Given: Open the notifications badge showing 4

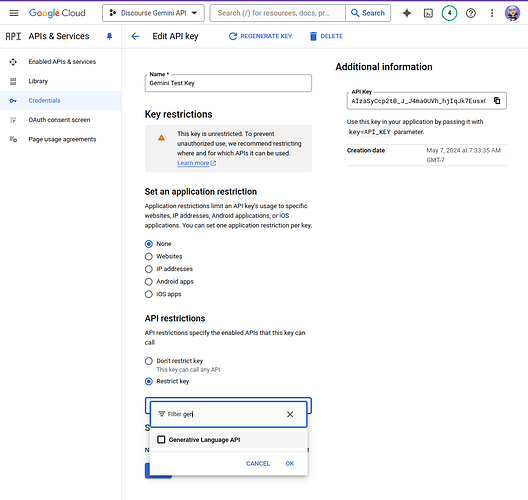Looking at the screenshot, I should point(449,13).
